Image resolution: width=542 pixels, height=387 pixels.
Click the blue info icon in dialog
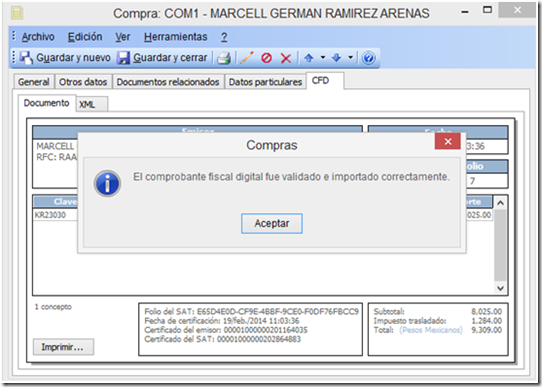pyautogui.click(x=108, y=183)
